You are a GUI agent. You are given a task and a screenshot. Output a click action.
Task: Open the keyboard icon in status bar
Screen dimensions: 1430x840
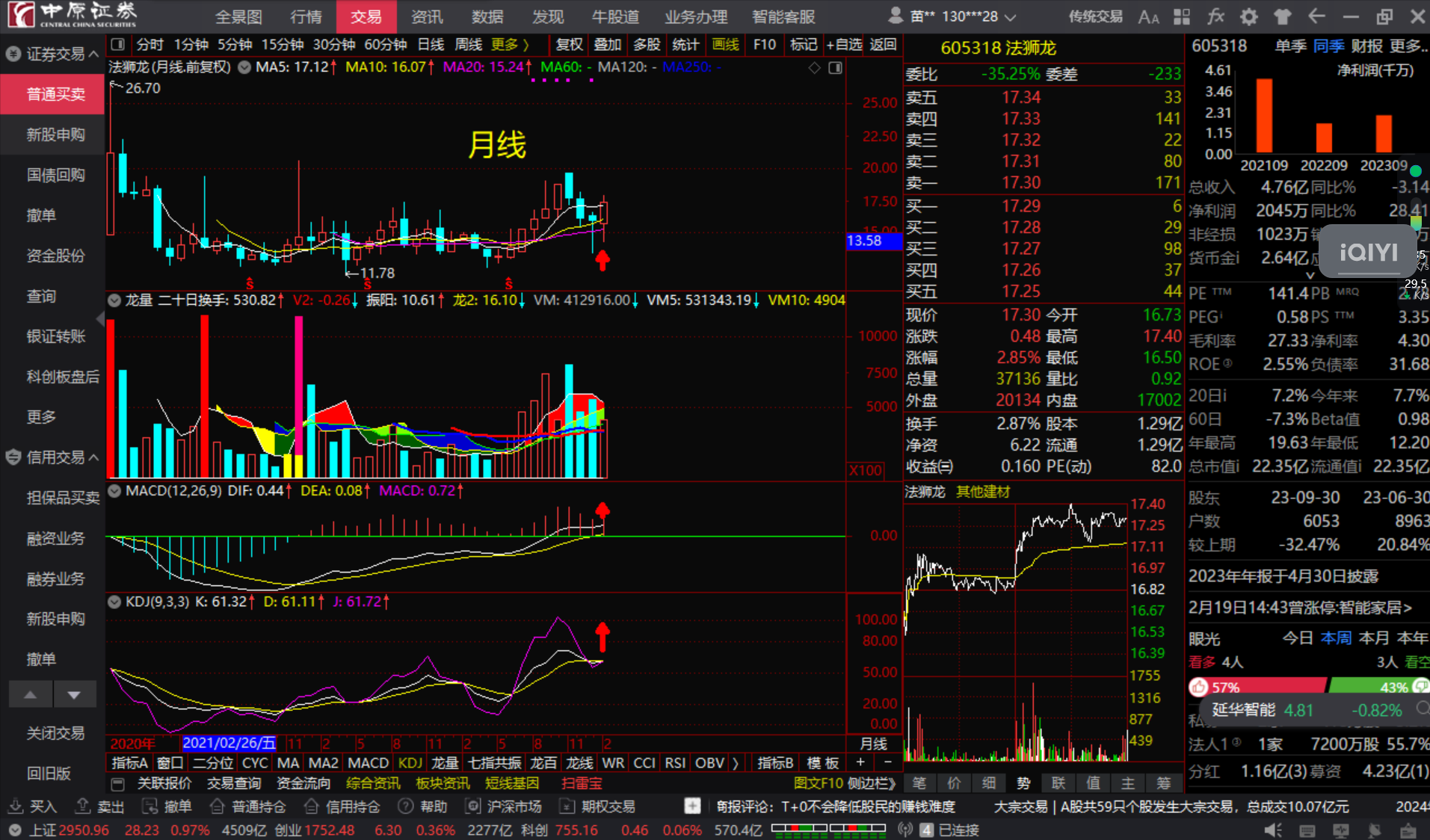(1307, 830)
